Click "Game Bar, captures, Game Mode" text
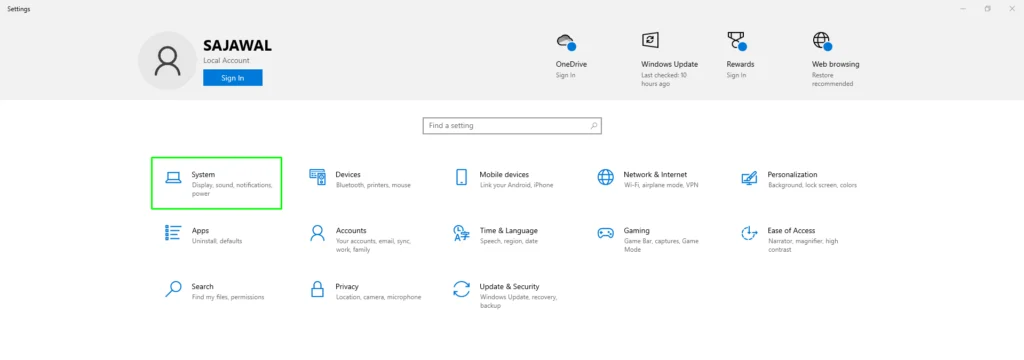Viewport: 1024px width, 360px height. [x=661, y=245]
